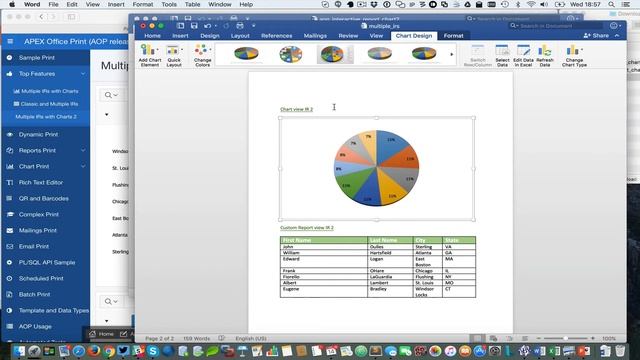Pick the fifth pie chart style
Screen dimensions: 640x360
tap(424, 53)
